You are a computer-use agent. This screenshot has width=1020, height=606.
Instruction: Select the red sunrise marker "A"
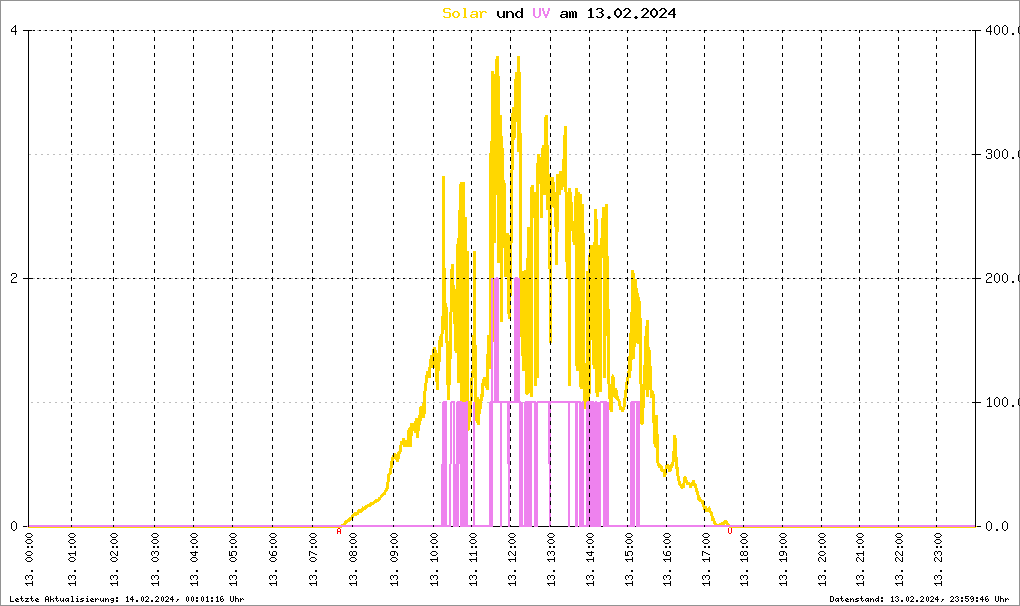click(x=339, y=532)
